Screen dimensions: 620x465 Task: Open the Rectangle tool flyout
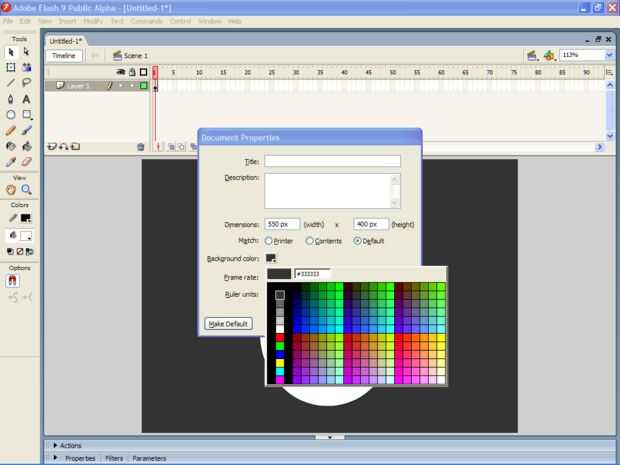pos(31,118)
